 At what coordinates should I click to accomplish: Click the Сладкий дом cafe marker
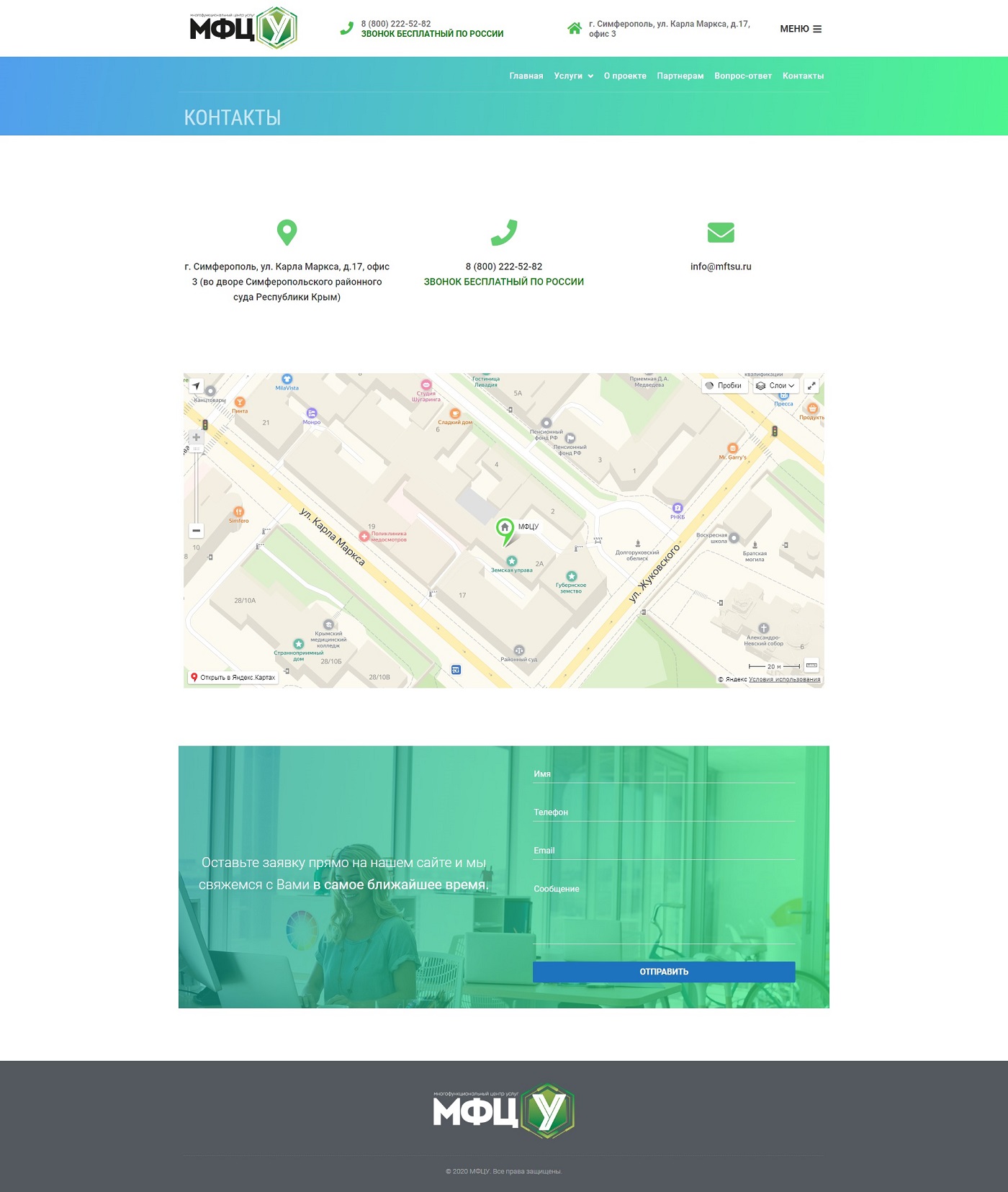point(455,413)
